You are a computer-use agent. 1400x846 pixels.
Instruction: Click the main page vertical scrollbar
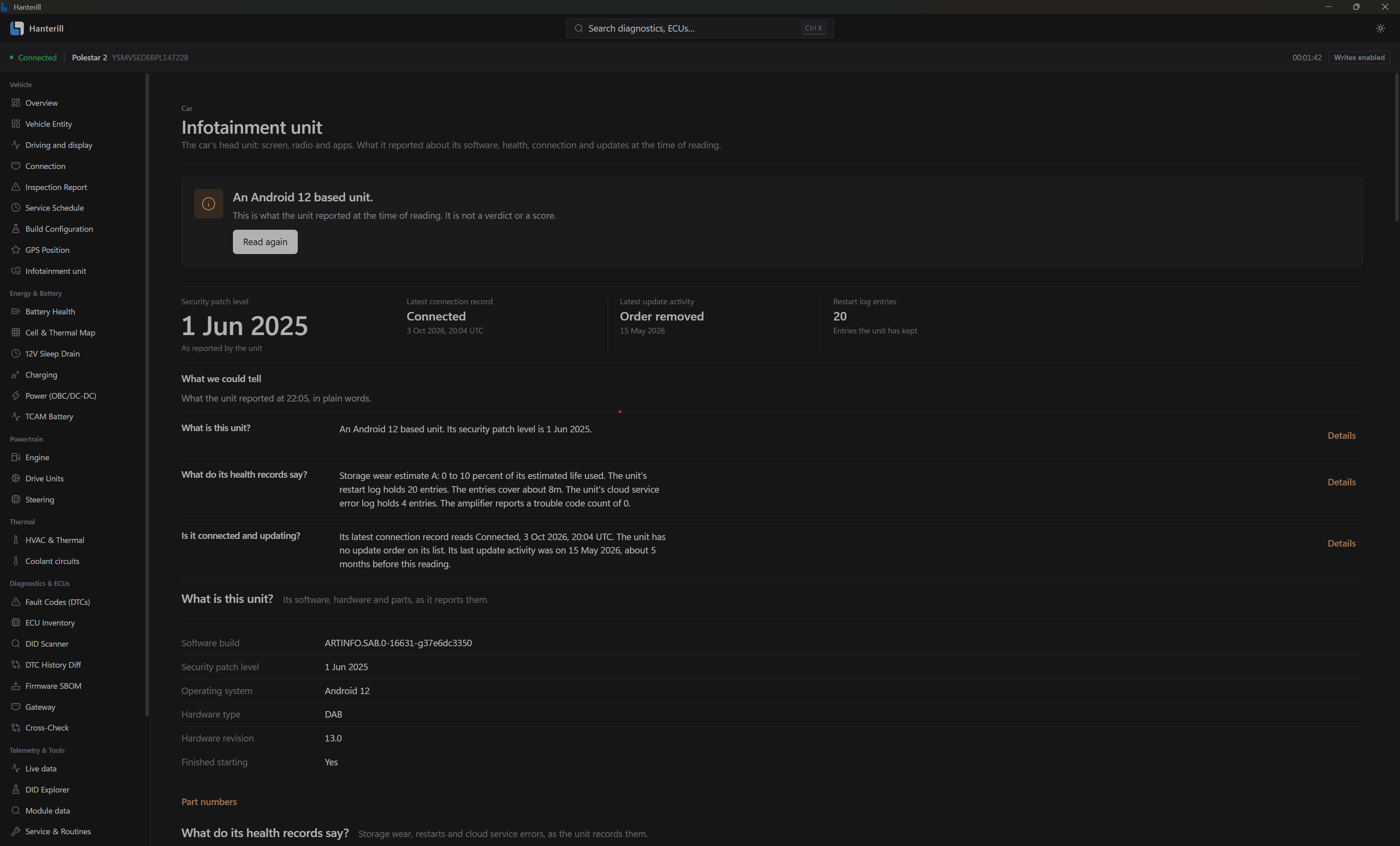tap(1397, 148)
